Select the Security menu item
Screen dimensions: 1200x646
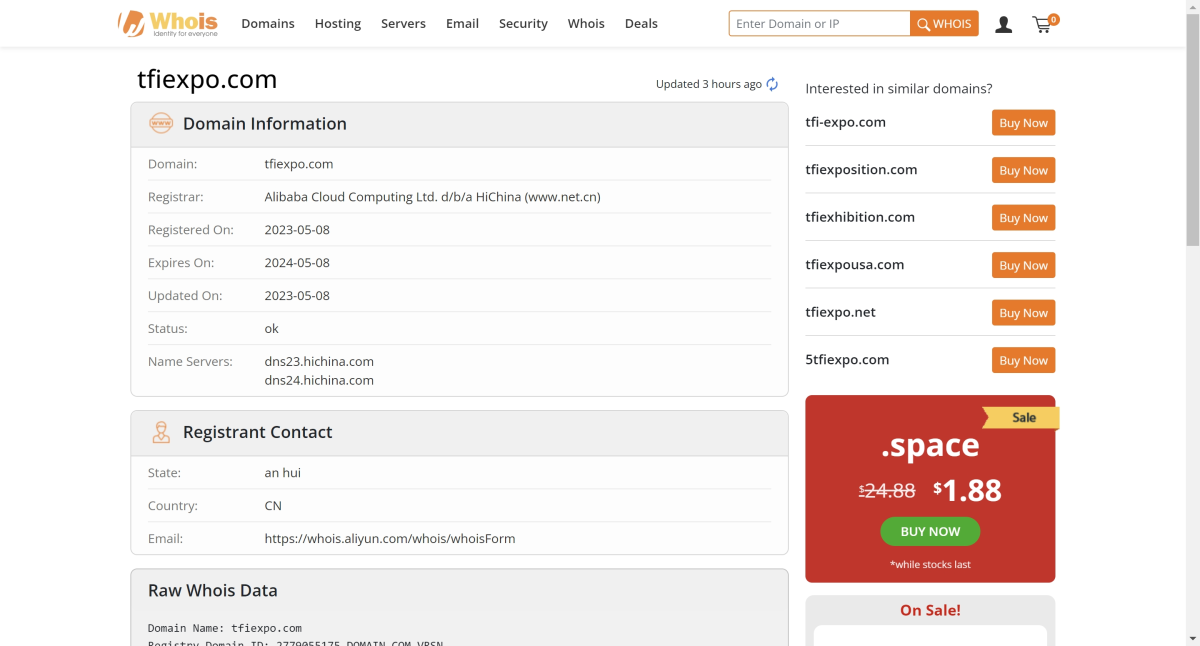[523, 24]
